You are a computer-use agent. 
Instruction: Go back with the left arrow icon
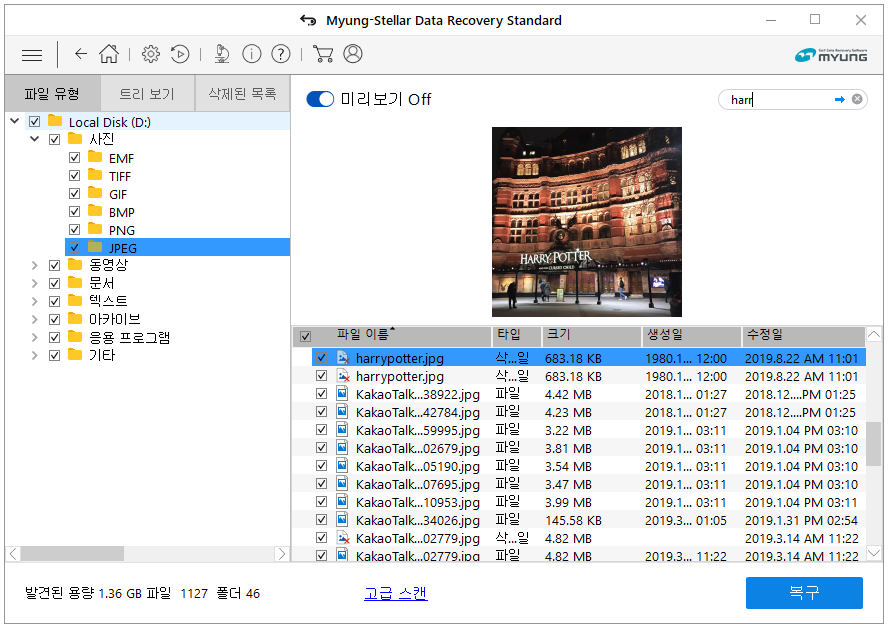(x=81, y=54)
